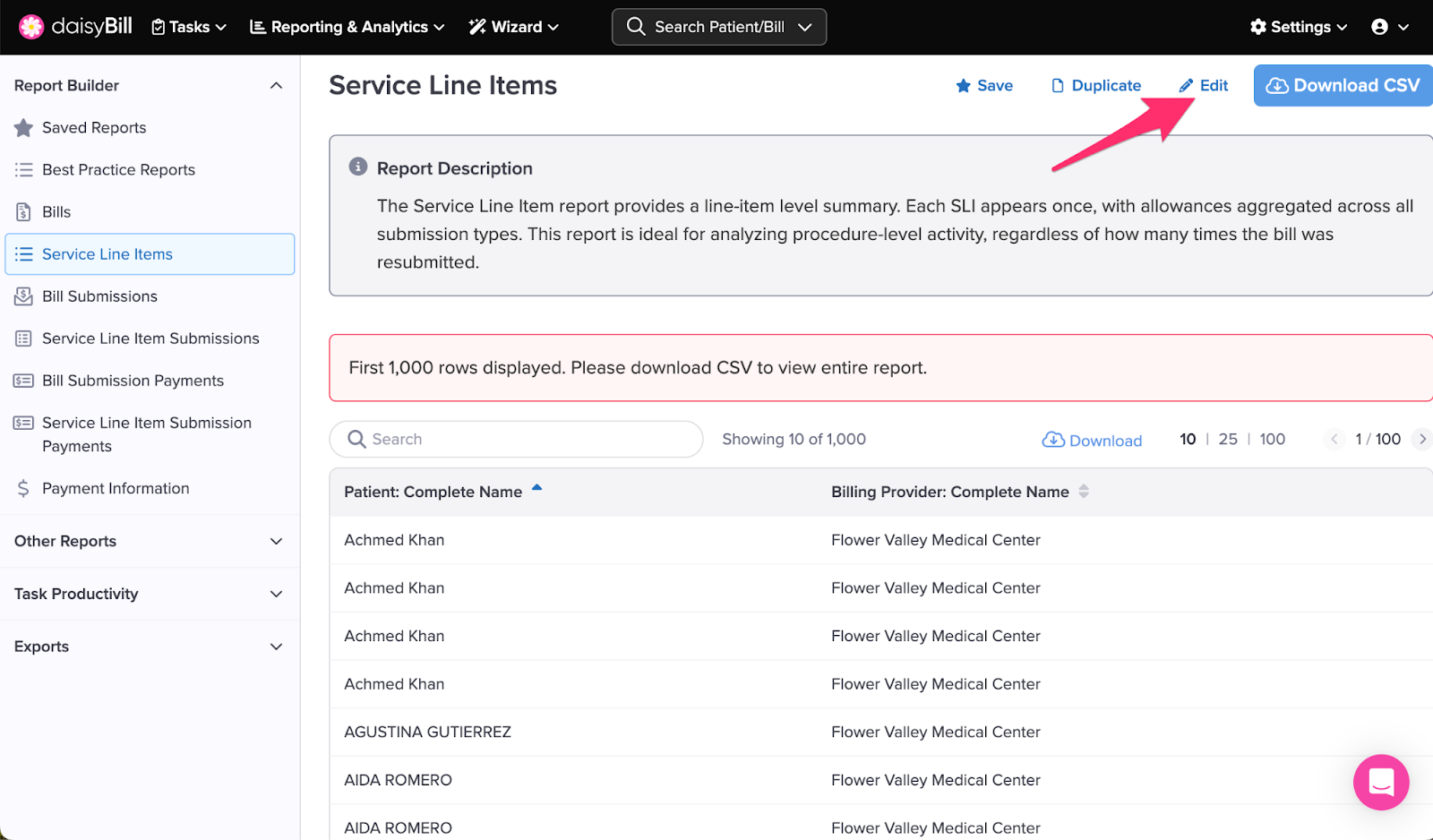Collapse the Report Builder section
The width and height of the screenshot is (1433, 840).
276,86
